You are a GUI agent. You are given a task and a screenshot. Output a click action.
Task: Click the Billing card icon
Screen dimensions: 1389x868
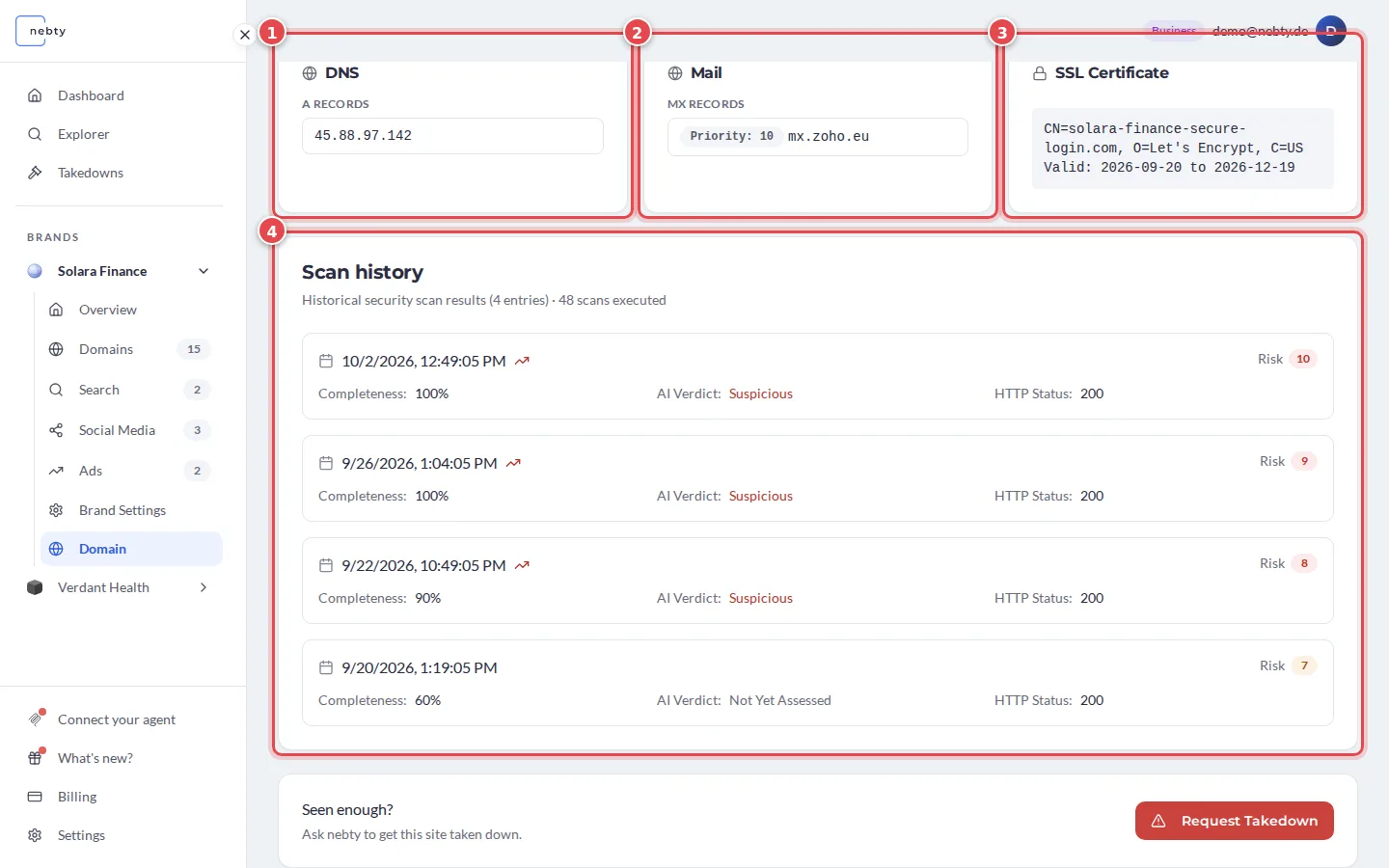coord(35,797)
